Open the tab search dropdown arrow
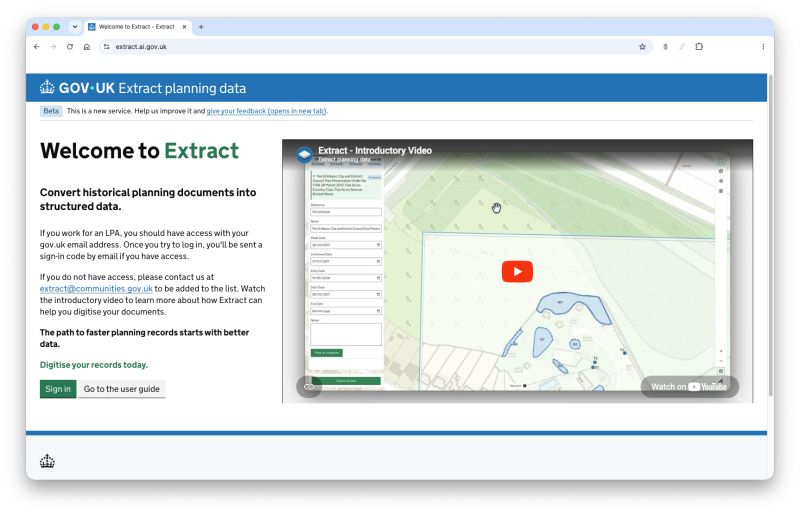The width and height of the screenshot is (800, 514). point(75,27)
